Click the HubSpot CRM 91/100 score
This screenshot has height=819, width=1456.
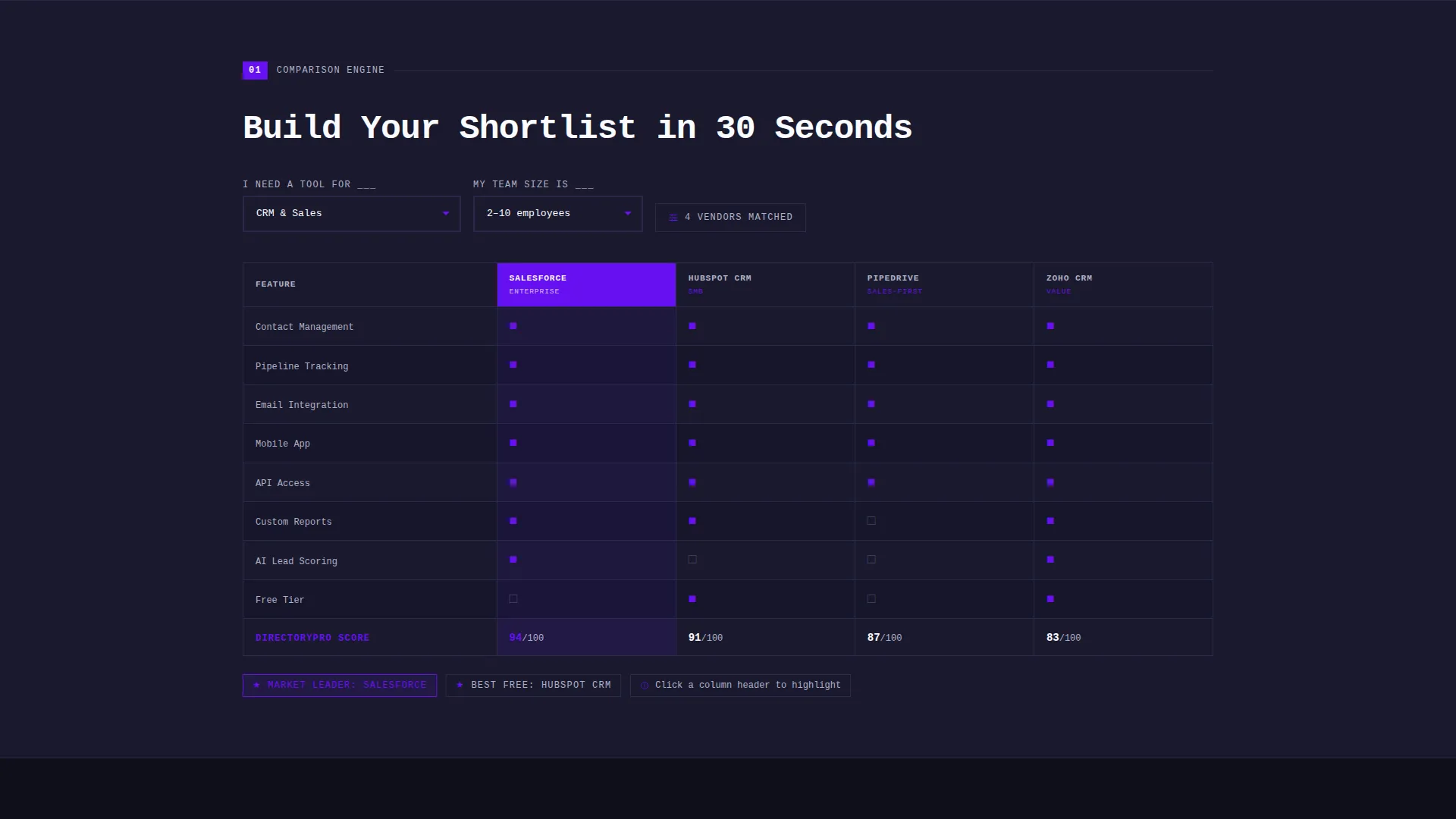705,638
